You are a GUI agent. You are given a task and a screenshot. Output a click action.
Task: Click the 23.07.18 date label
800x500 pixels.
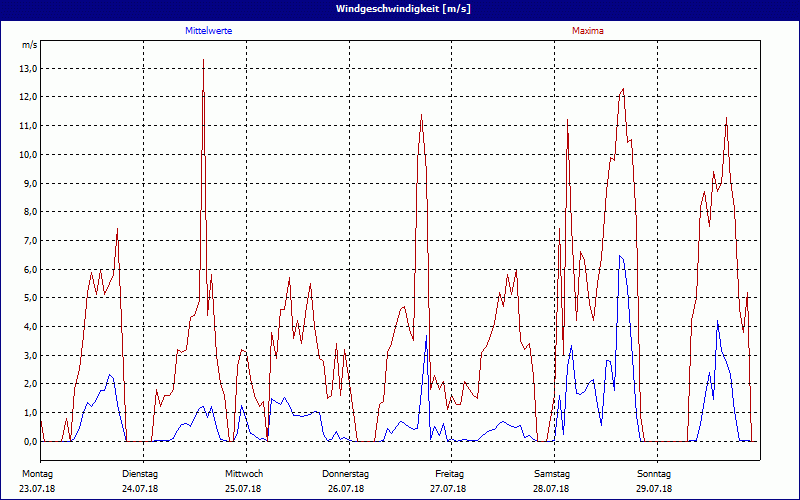[37, 489]
